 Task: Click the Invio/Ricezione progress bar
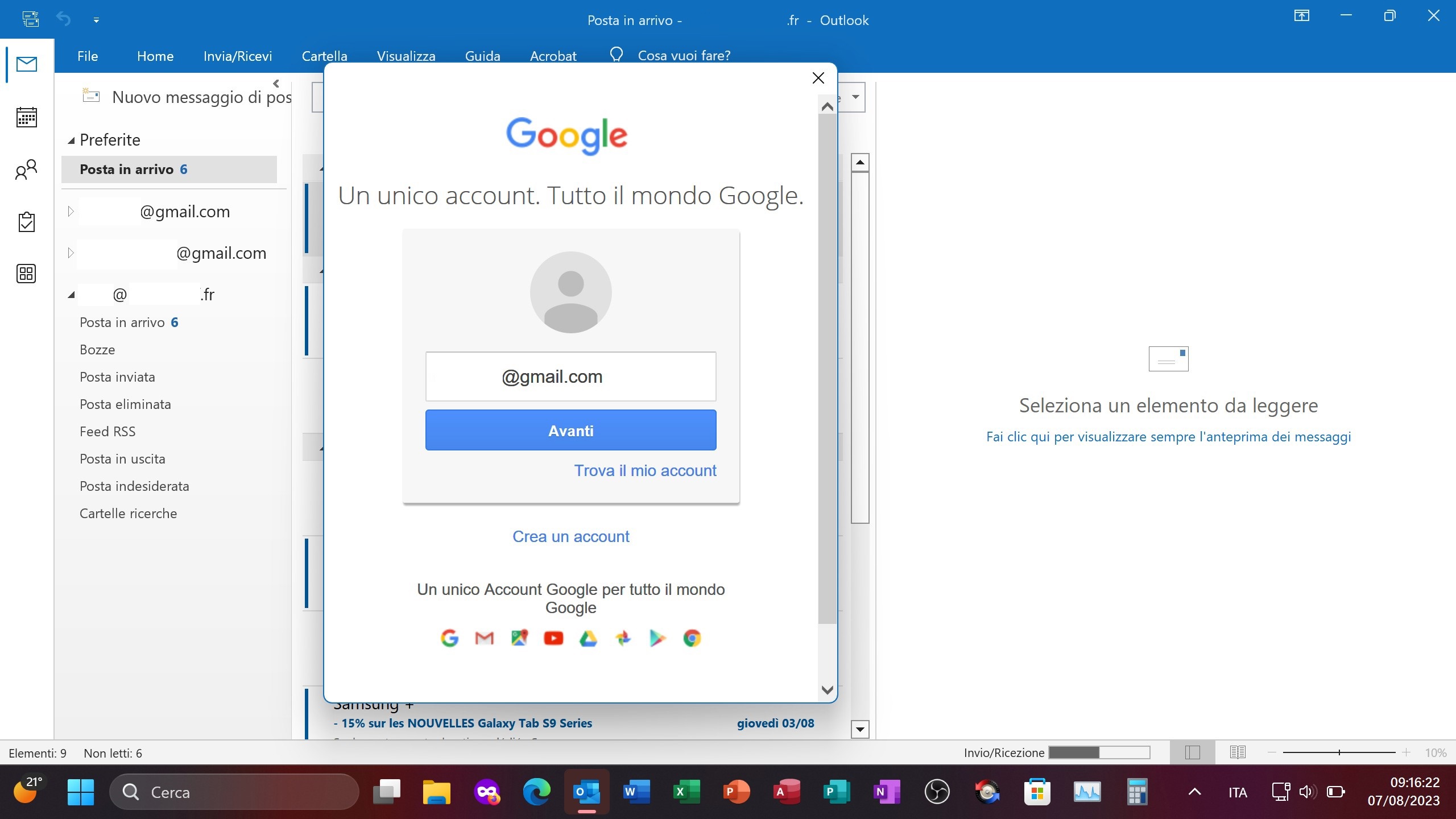coord(1099,752)
